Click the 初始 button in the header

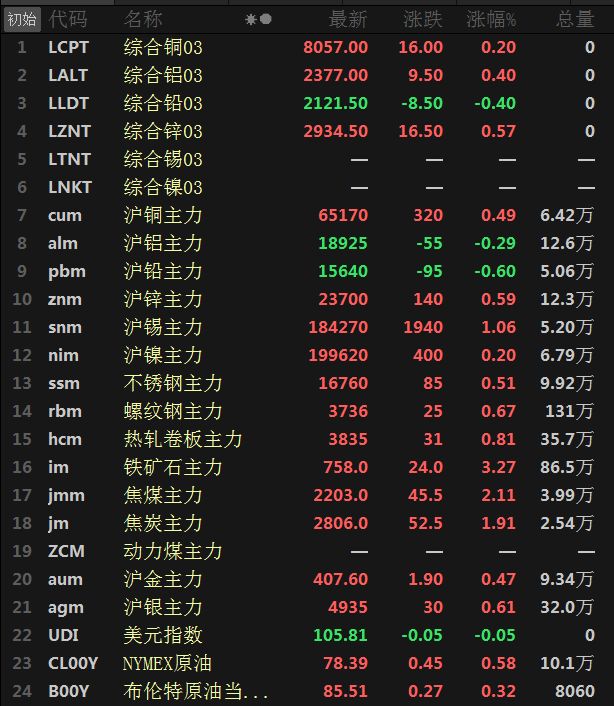coord(22,19)
